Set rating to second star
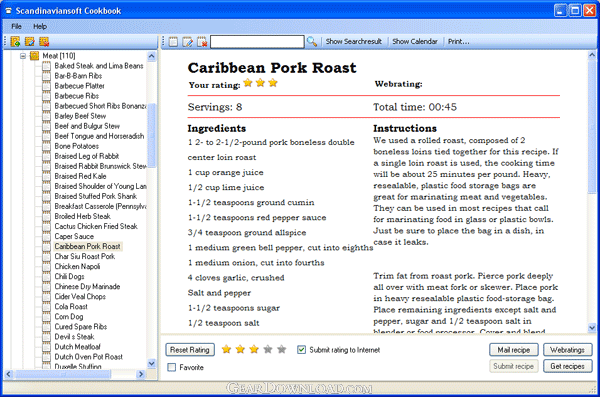Image resolution: width=600 pixels, height=397 pixels. point(240,349)
